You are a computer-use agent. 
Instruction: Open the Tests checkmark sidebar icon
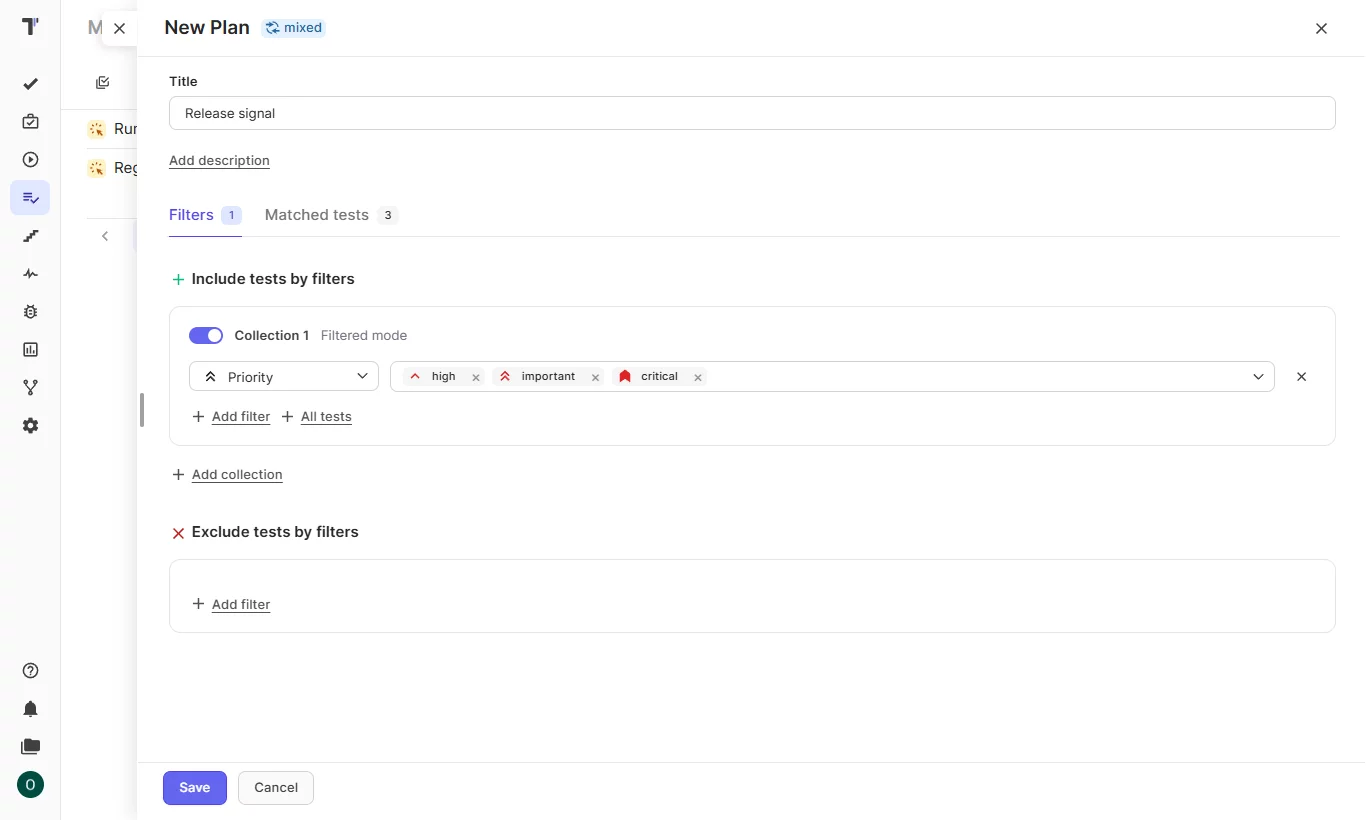point(30,84)
